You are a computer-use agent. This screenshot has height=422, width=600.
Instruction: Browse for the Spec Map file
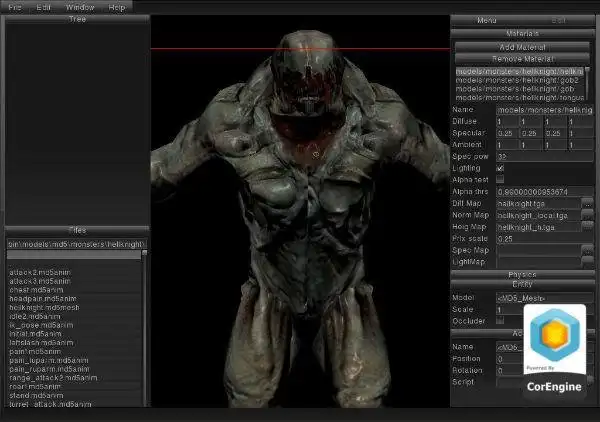(587, 251)
